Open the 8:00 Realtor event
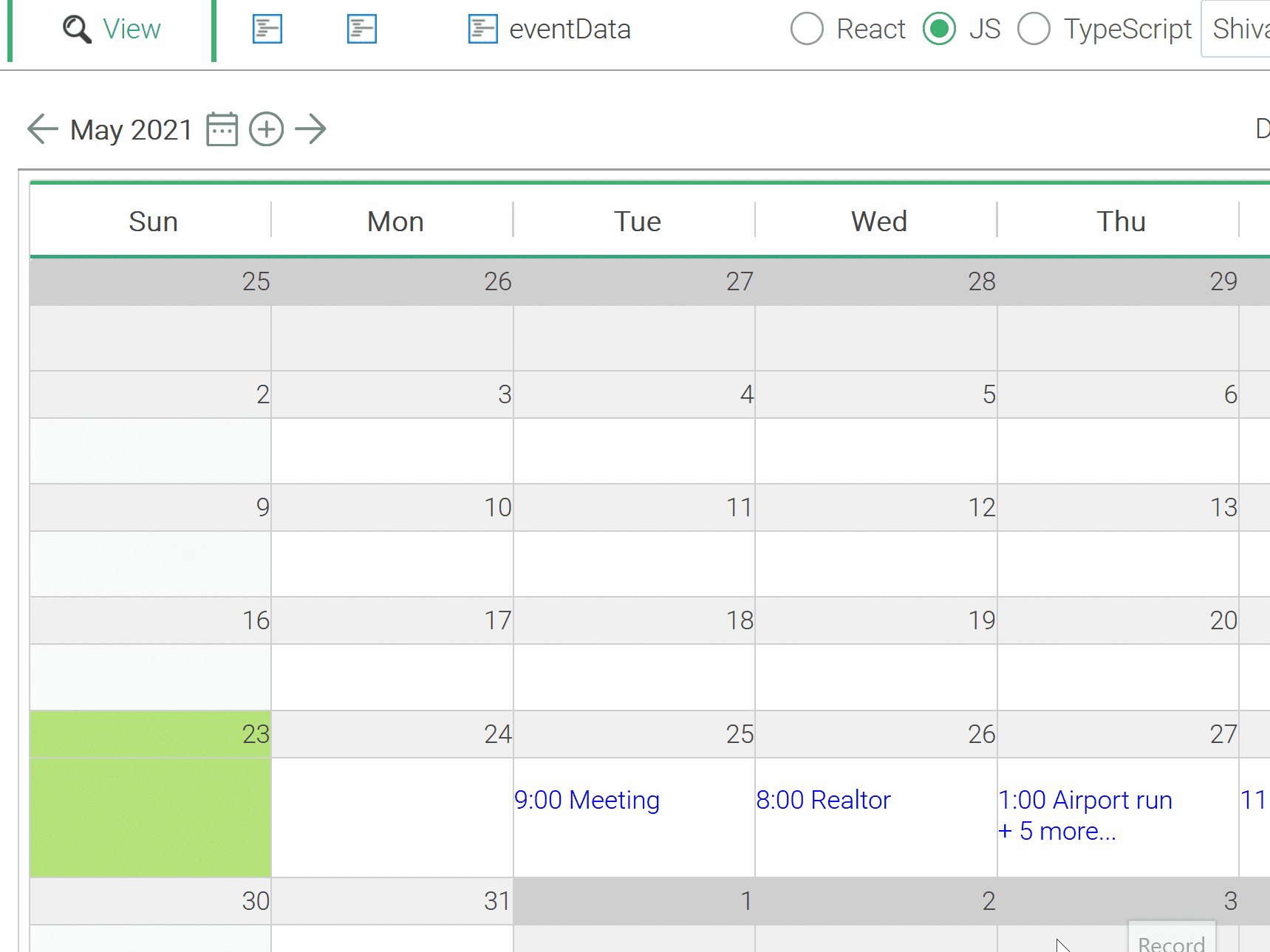Image resolution: width=1270 pixels, height=952 pixels. [x=823, y=801]
